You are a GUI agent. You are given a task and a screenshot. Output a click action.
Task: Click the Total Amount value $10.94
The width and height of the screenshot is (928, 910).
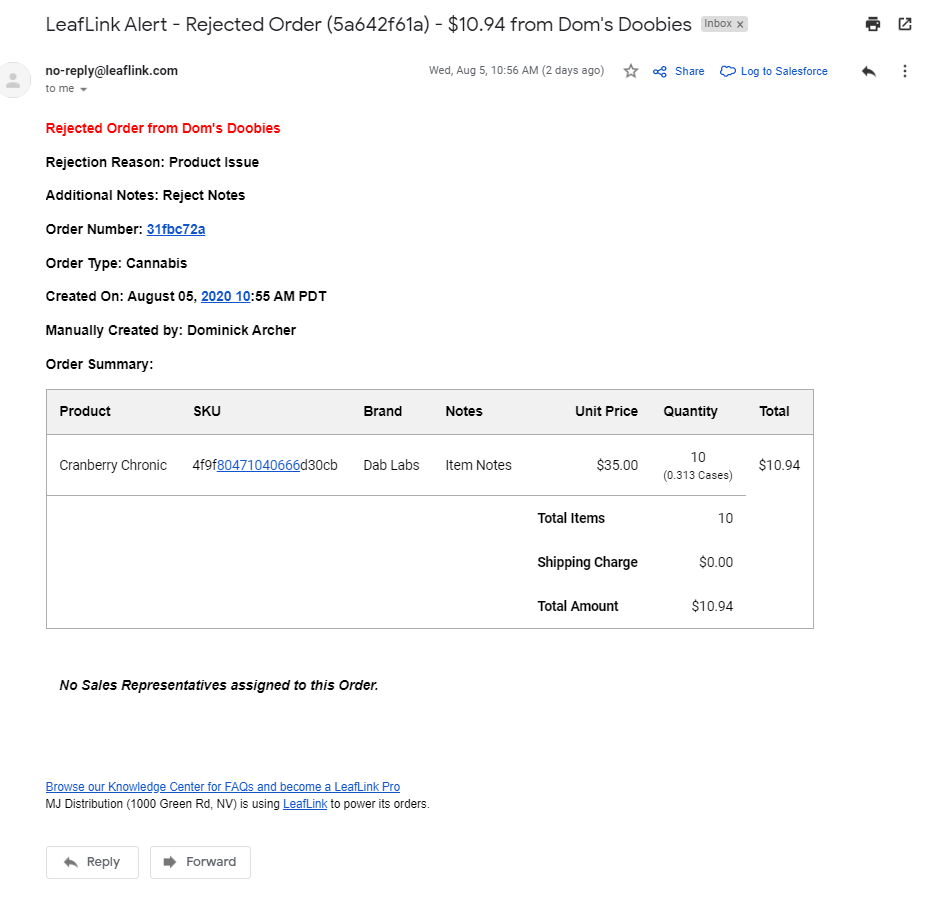tap(712, 606)
